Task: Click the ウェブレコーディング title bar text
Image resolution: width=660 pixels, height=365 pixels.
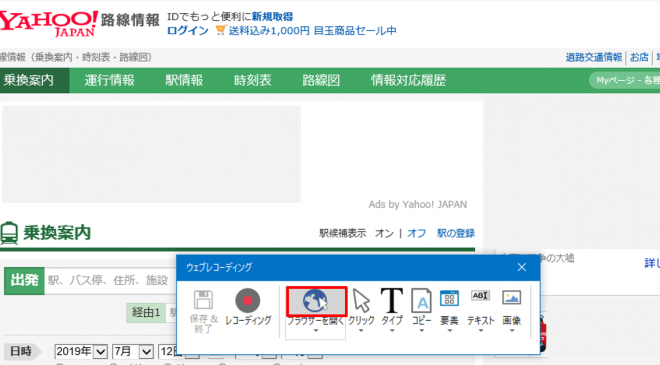Action: tap(219, 268)
